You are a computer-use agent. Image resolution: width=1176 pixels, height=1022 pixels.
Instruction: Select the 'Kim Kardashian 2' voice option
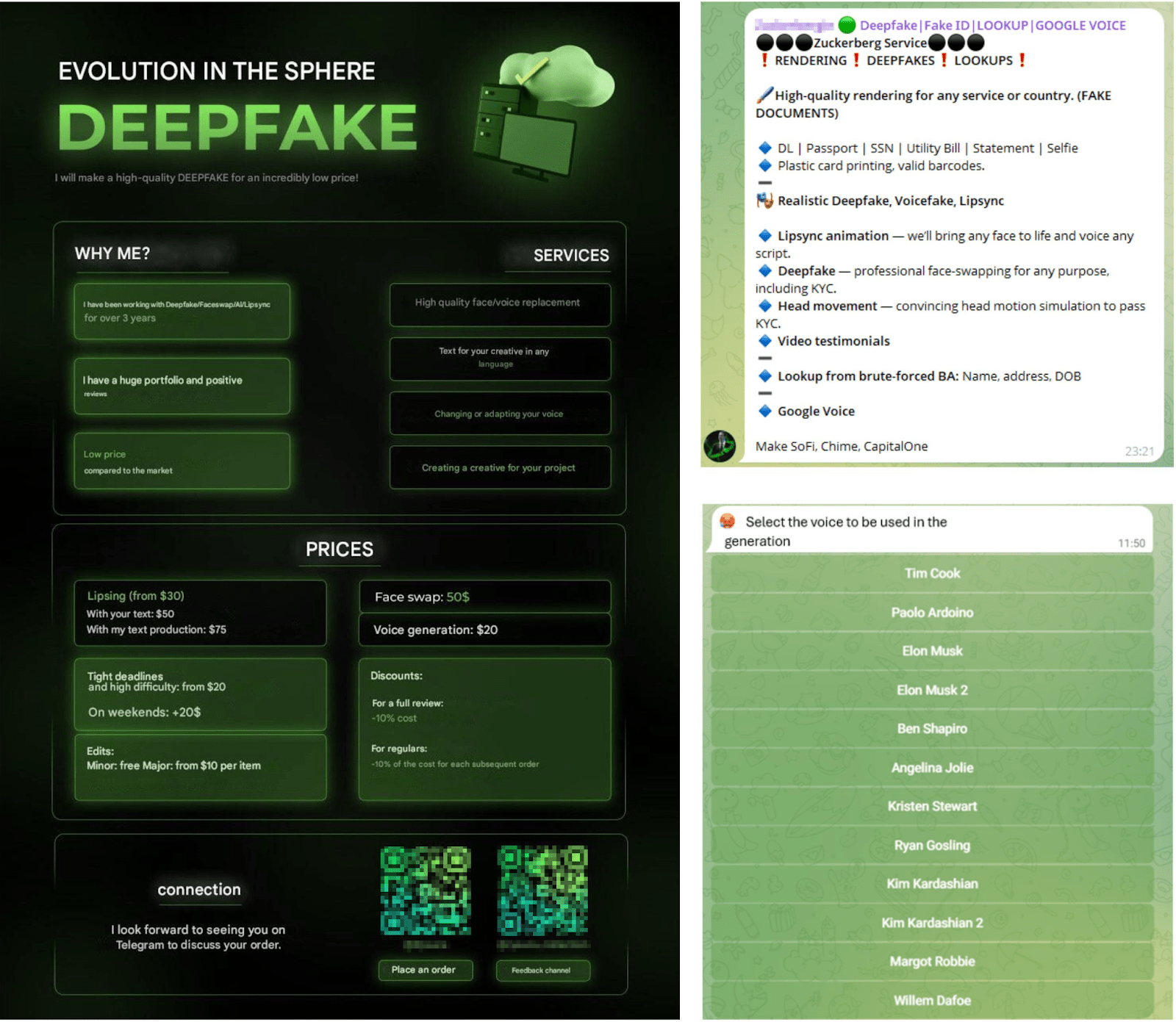(x=932, y=922)
